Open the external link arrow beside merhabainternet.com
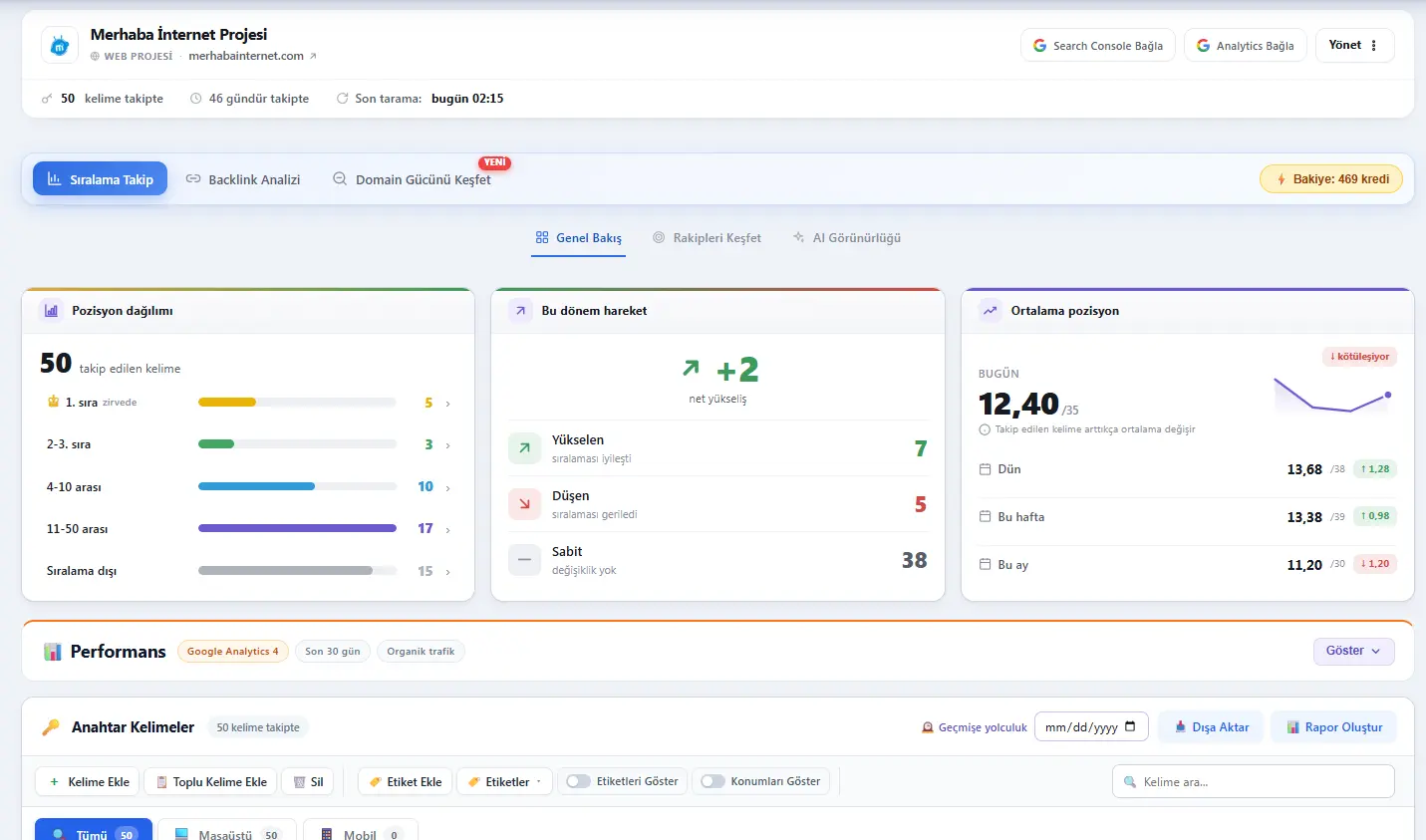The width and height of the screenshot is (1426, 840). tap(313, 56)
